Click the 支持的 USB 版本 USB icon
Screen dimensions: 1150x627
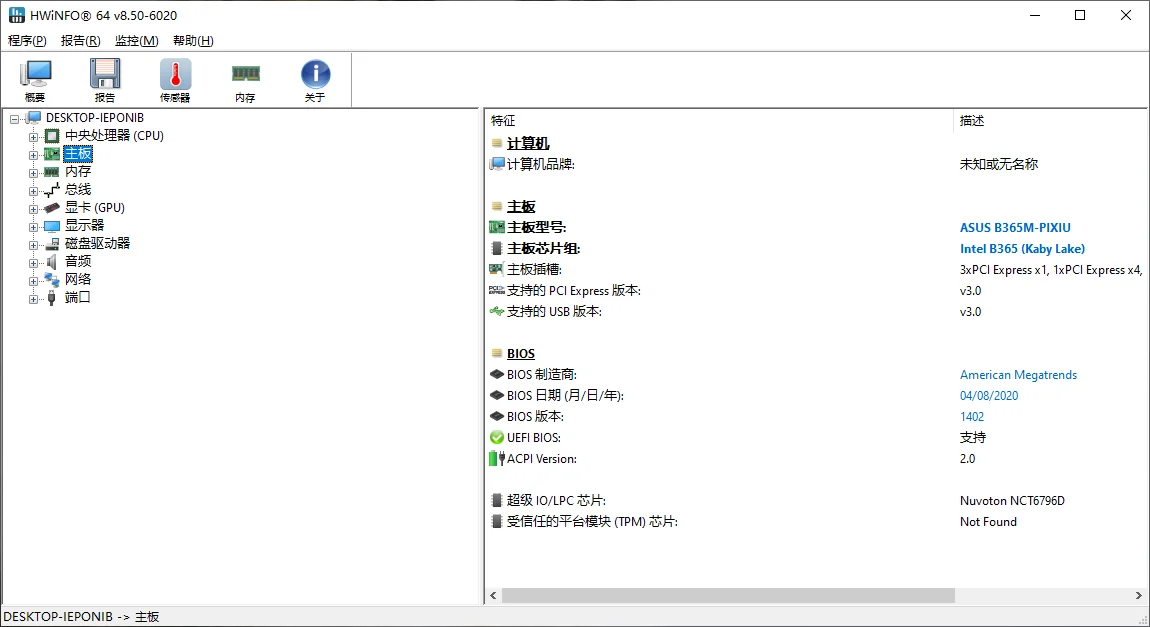pos(497,312)
